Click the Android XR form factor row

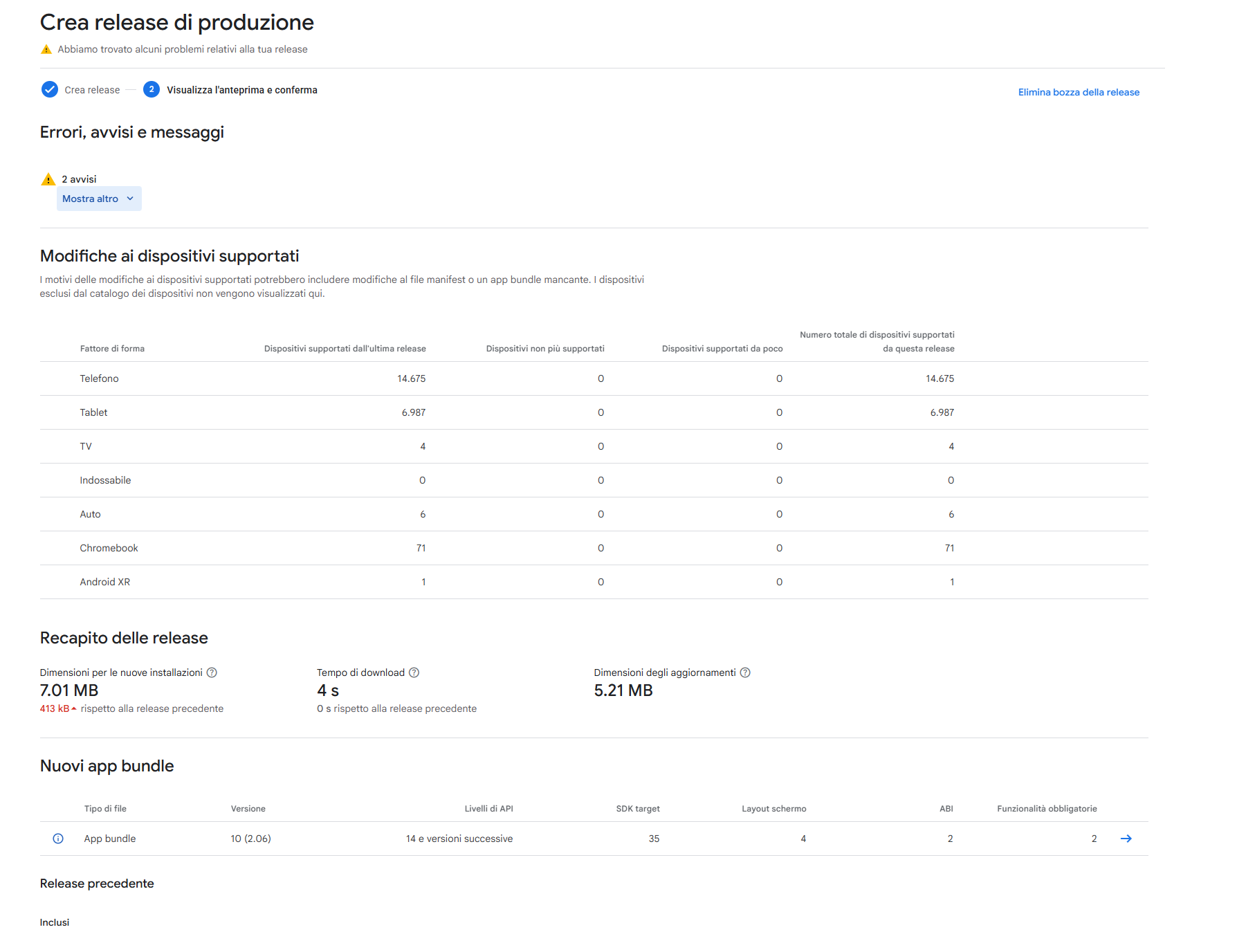pyautogui.click(x=104, y=582)
